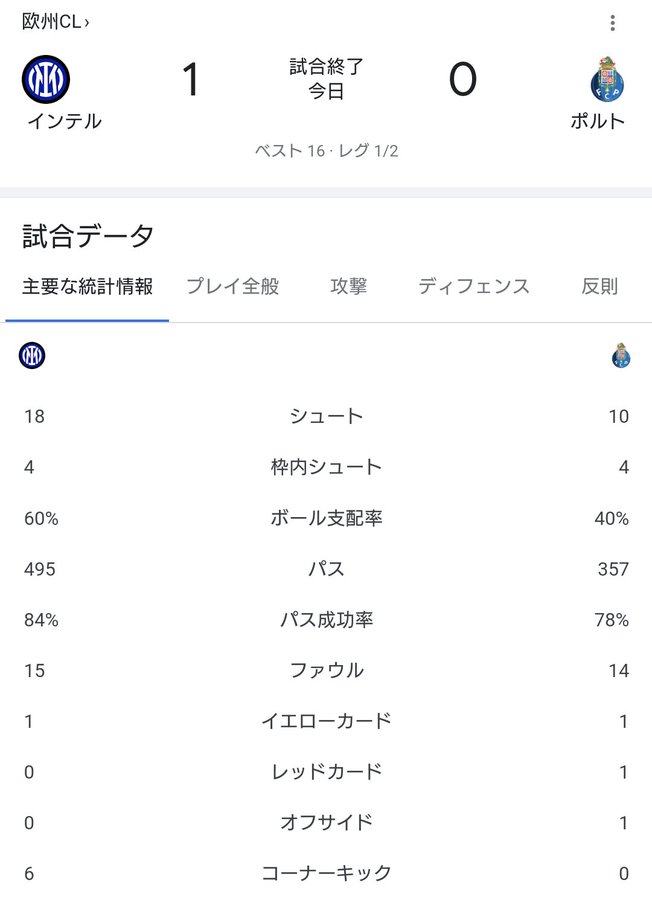Tap the large Porto club crest

(607, 79)
